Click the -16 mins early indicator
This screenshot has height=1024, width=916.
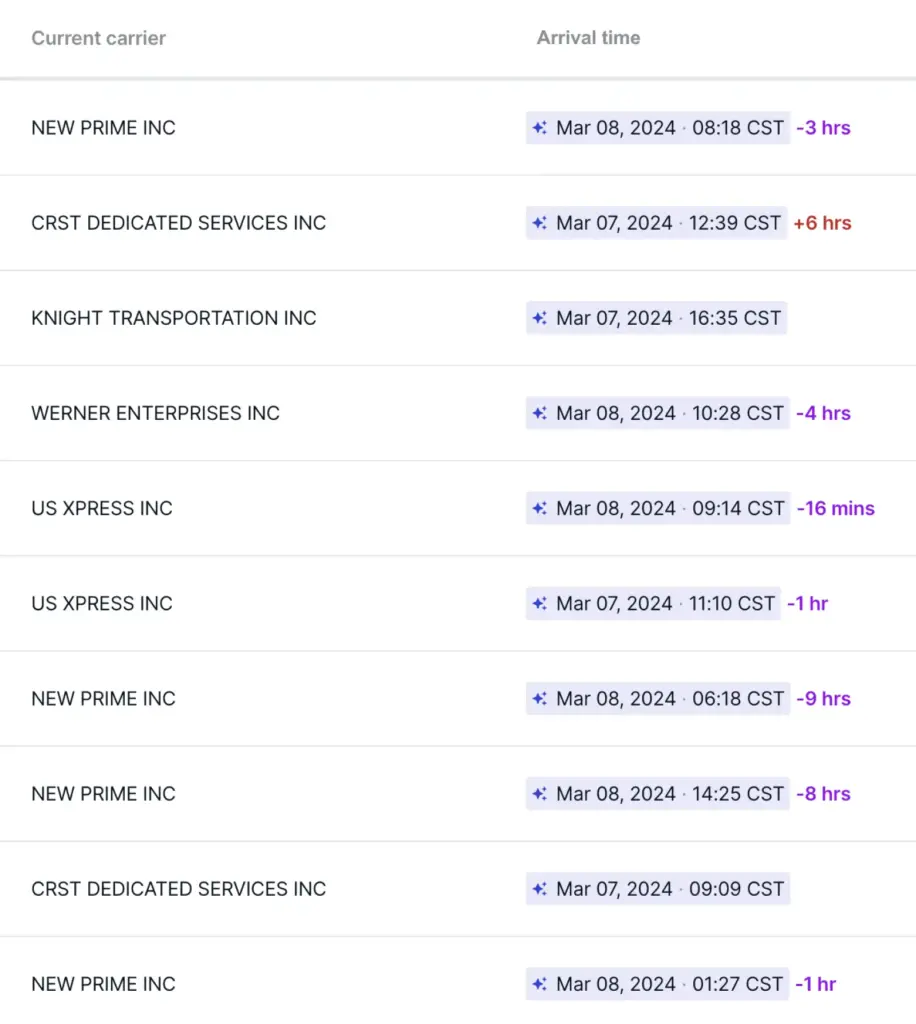click(835, 508)
